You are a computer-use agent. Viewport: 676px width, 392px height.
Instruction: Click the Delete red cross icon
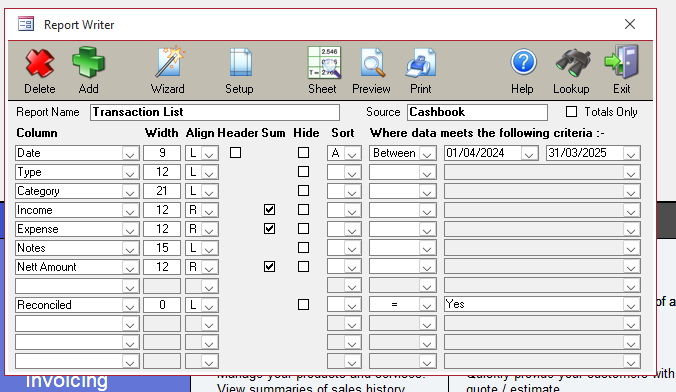pyautogui.click(x=40, y=63)
